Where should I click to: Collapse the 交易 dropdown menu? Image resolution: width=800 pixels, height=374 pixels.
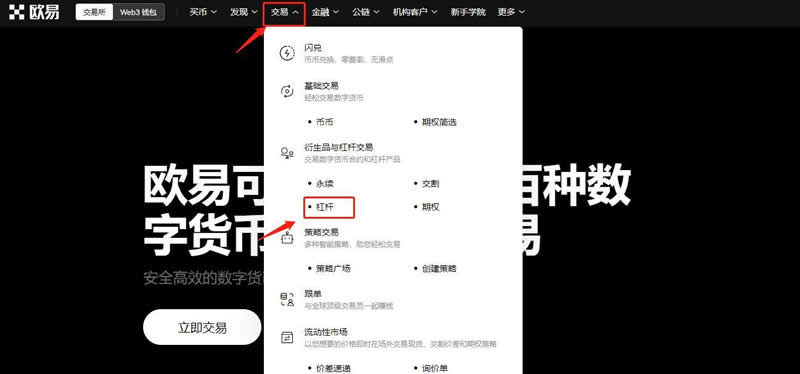click(x=284, y=12)
